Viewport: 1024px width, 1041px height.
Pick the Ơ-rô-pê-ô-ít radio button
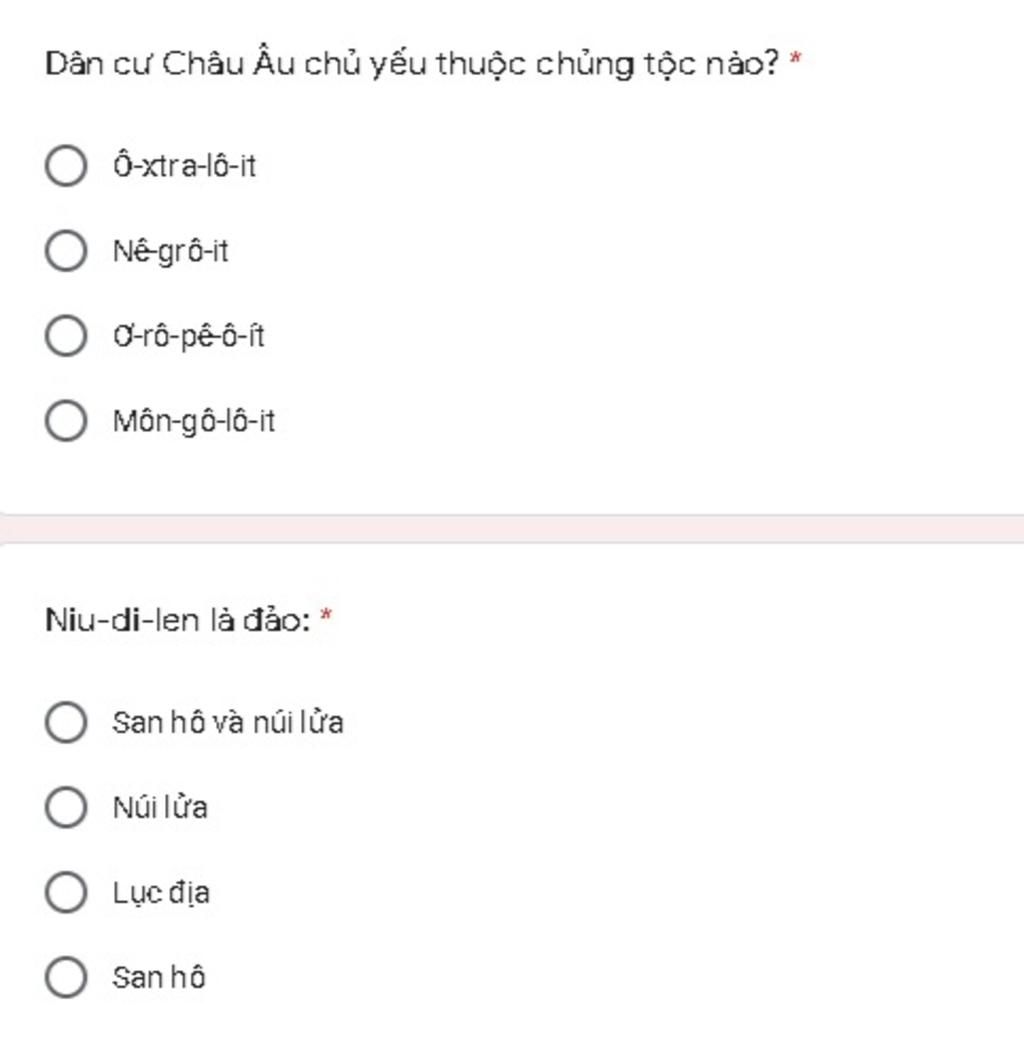tap(66, 336)
